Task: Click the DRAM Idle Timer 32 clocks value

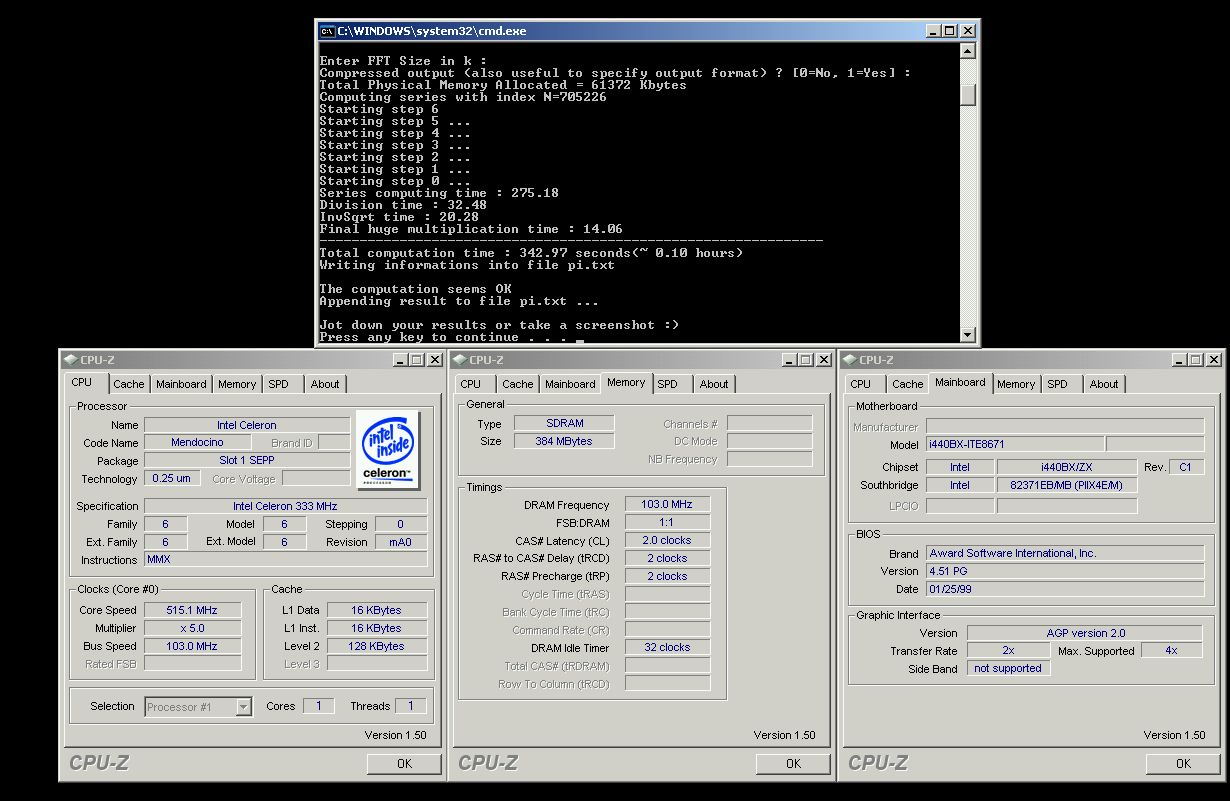Action: point(667,647)
